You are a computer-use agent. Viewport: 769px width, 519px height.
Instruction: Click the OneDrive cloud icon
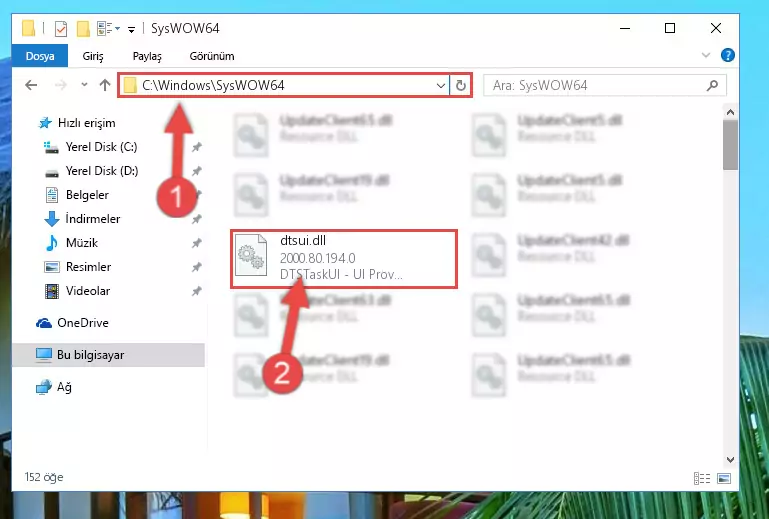(44, 323)
